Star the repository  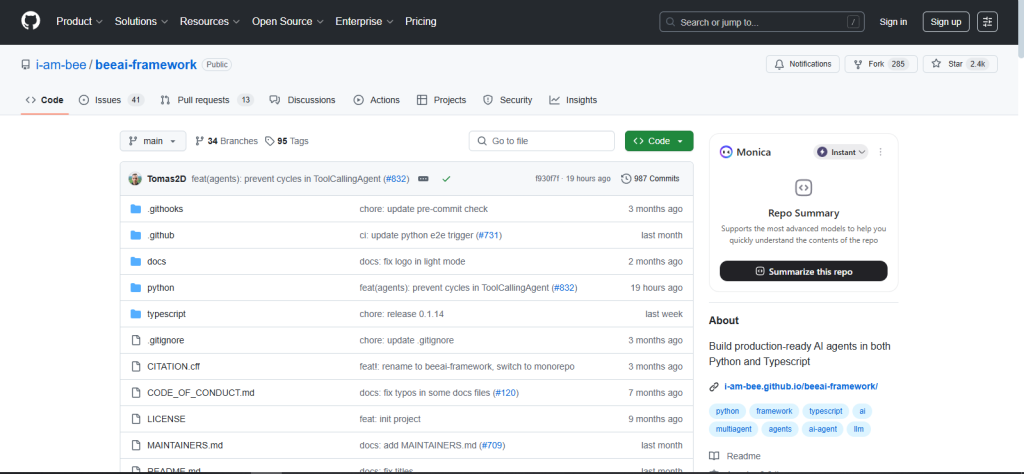(960, 64)
